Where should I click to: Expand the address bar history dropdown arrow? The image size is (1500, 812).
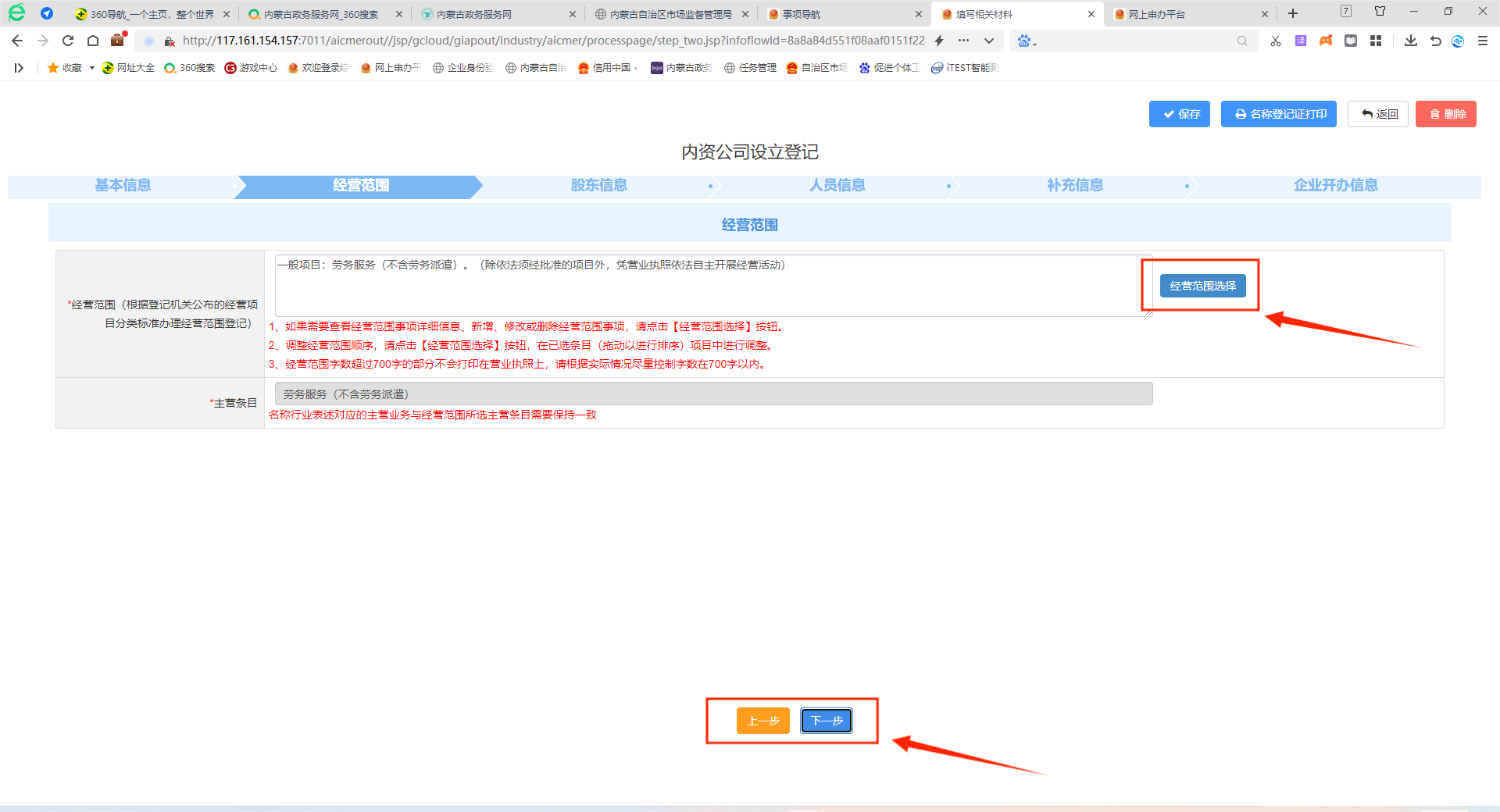989,41
